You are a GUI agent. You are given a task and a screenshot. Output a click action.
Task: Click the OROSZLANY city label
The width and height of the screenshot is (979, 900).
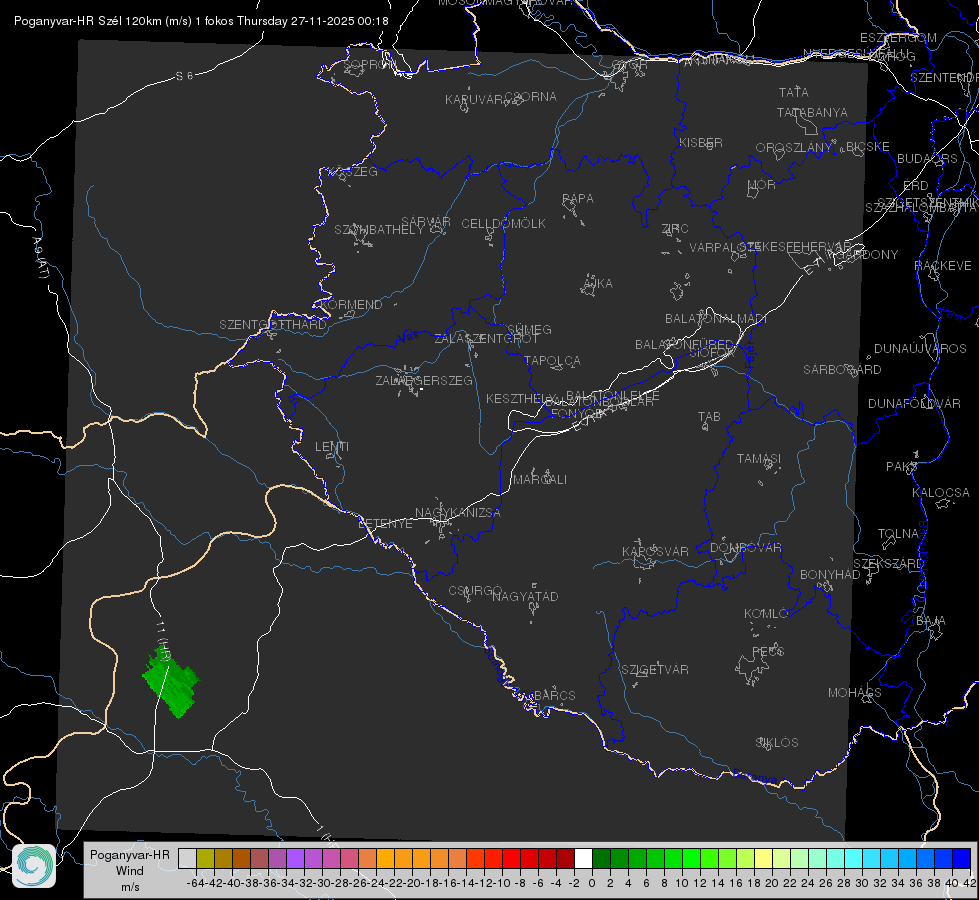click(794, 148)
